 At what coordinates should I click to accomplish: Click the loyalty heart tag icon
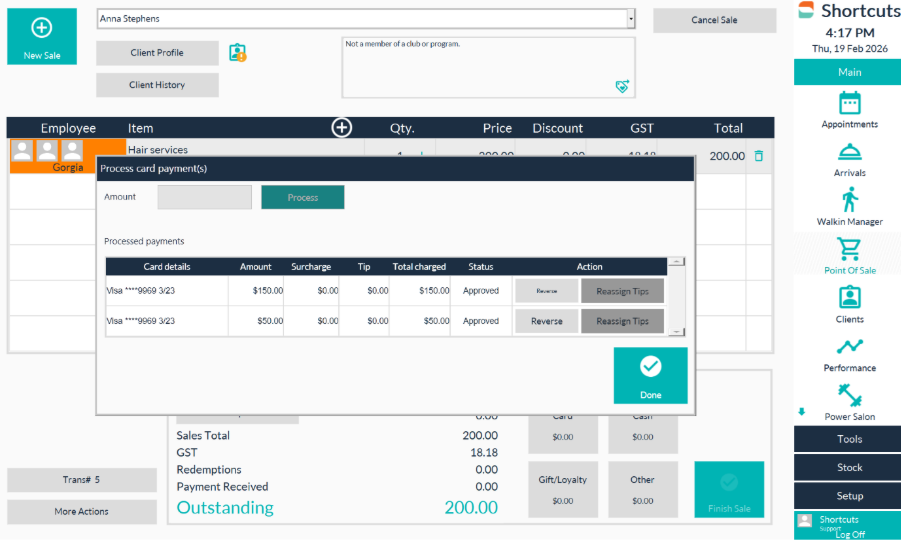pyautogui.click(x=621, y=87)
